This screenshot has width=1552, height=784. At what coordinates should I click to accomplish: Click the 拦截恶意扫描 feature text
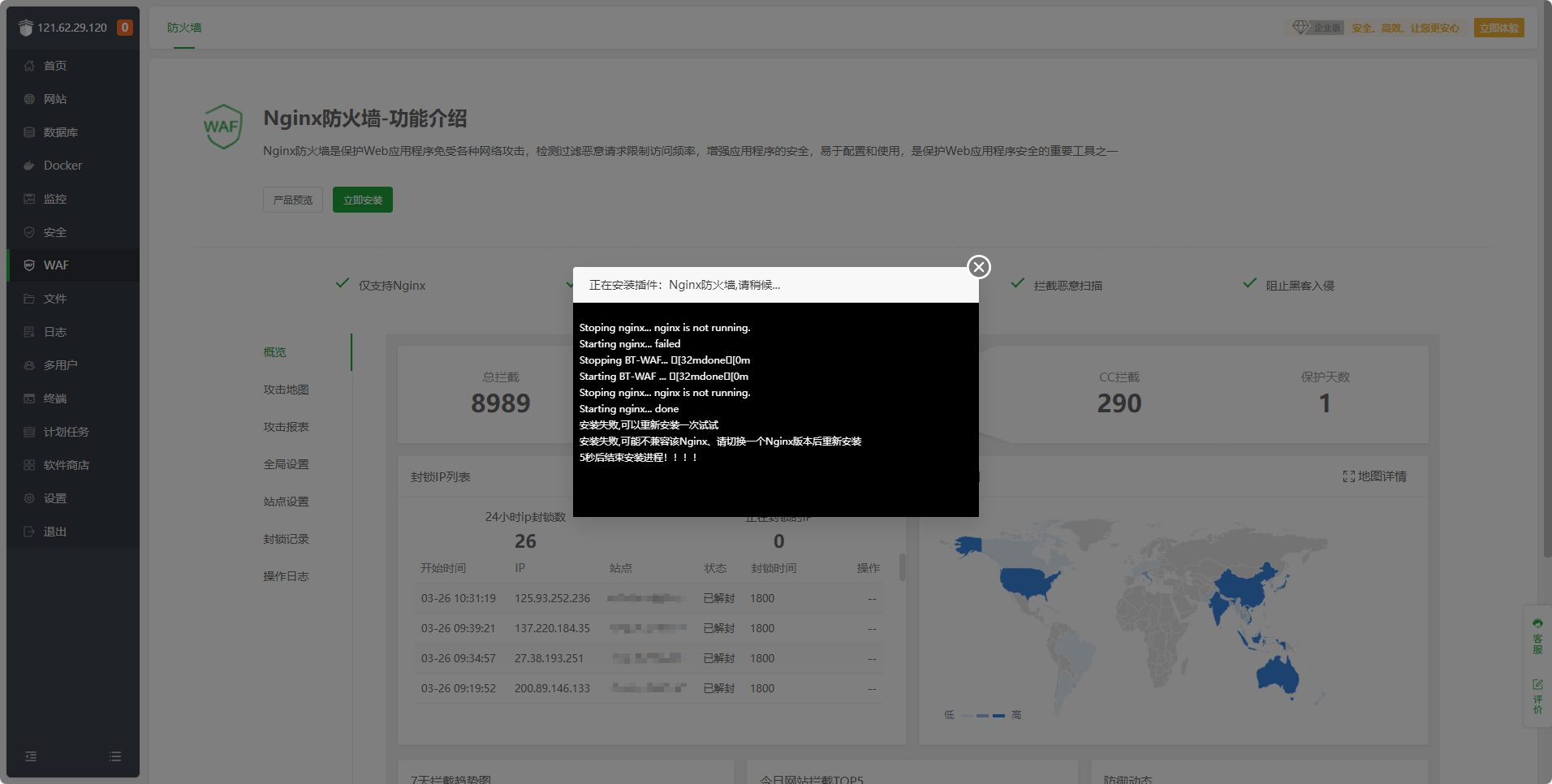click(x=1068, y=286)
